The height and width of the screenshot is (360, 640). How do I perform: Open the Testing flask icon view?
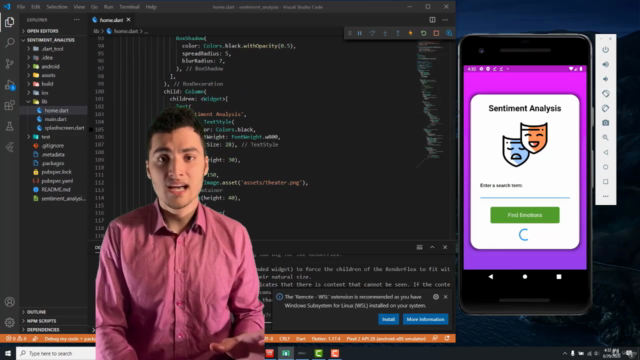(x=9, y=126)
